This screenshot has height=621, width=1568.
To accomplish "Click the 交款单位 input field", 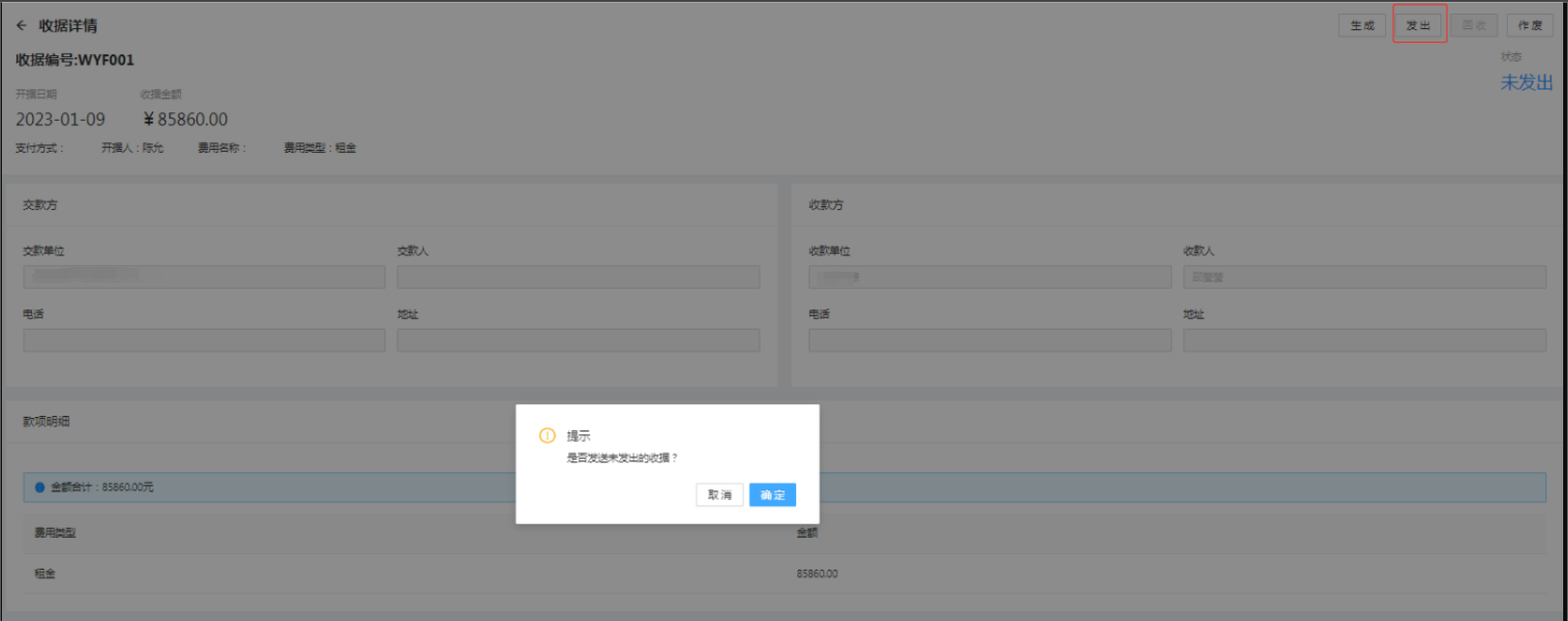I will pyautogui.click(x=204, y=278).
